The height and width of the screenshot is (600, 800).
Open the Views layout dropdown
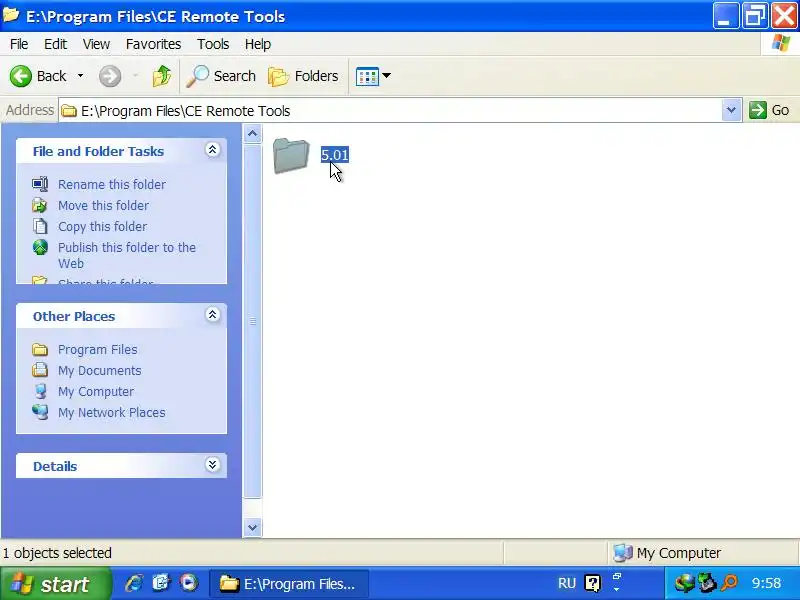(373, 77)
